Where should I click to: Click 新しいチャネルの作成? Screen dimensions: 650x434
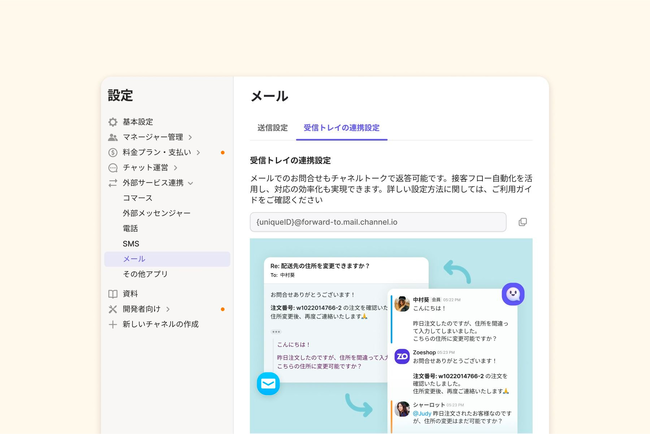tap(160, 324)
